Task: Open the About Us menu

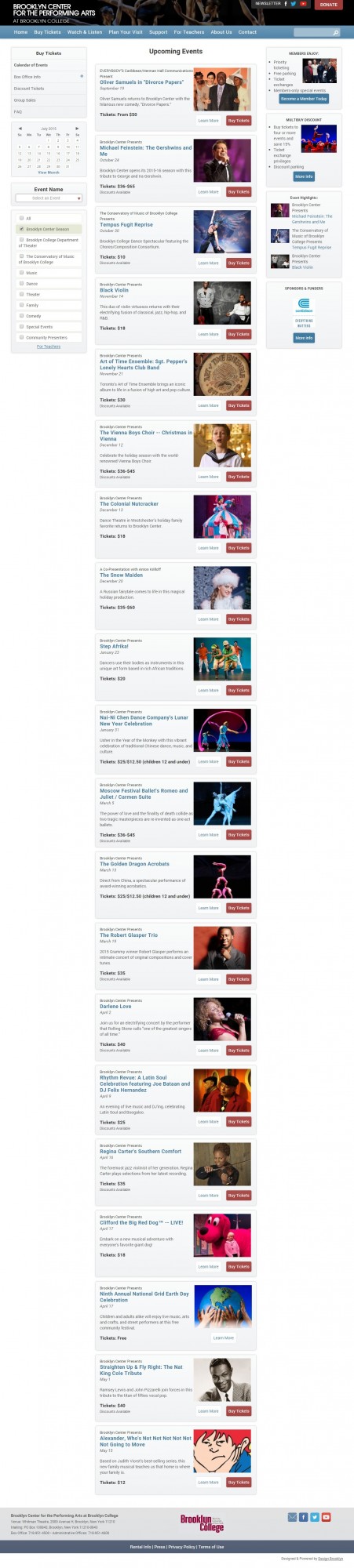Action: (x=221, y=32)
